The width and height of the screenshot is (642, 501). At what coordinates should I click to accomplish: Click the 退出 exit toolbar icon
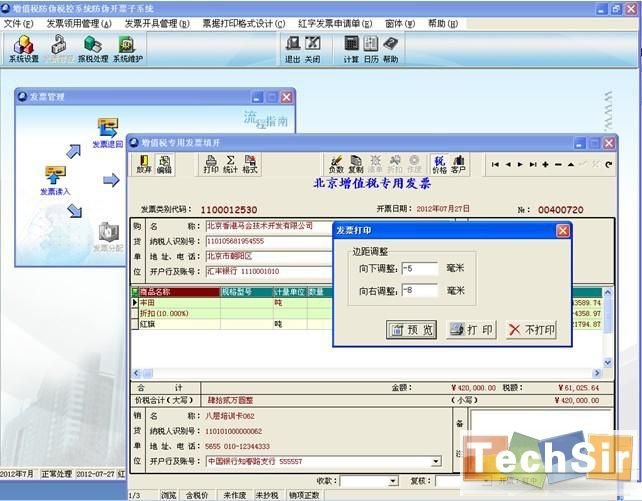(x=292, y=49)
